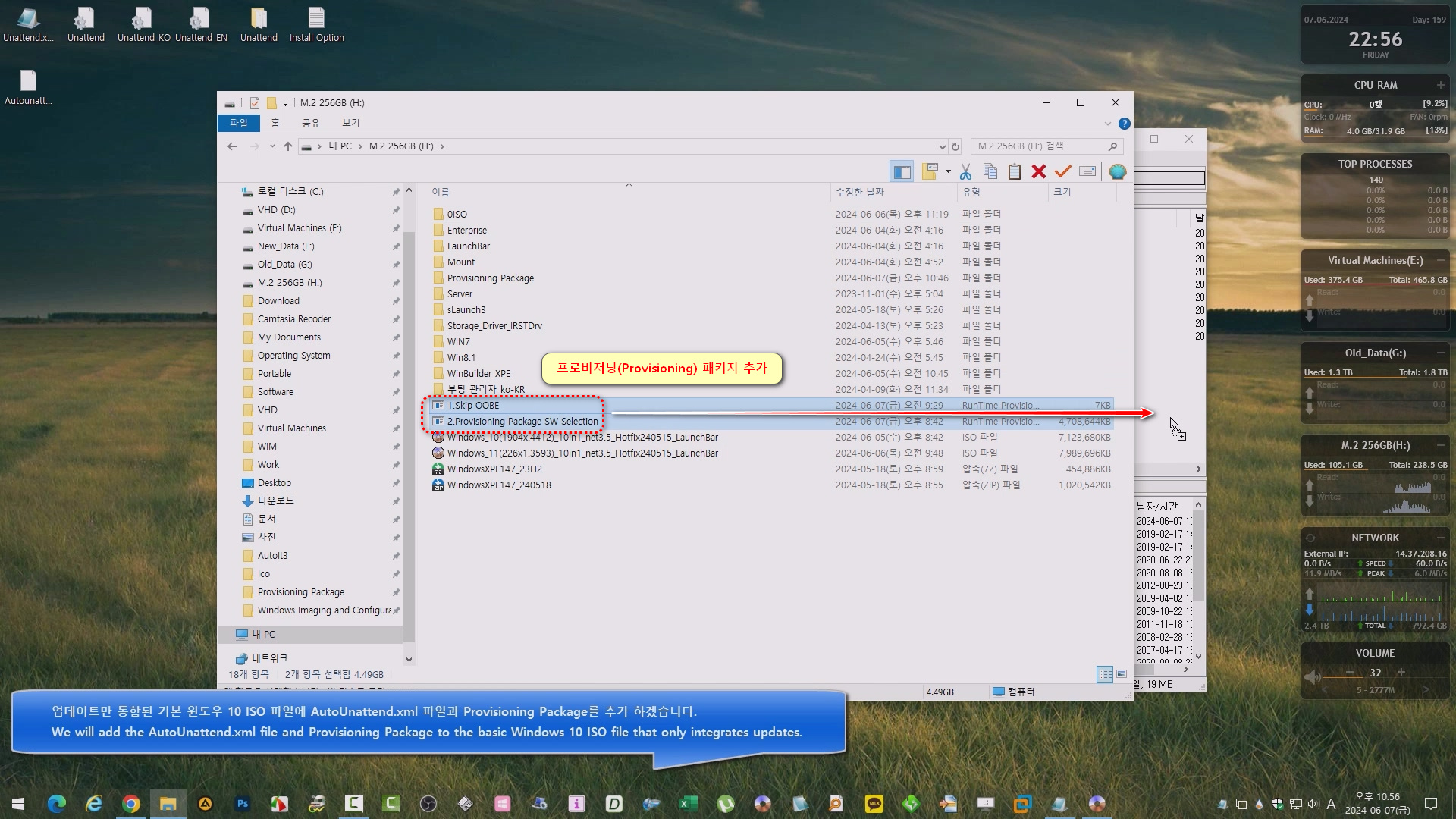Select 다운로드 in navigation pane
Image resolution: width=1456 pixels, height=819 pixels.
point(275,501)
